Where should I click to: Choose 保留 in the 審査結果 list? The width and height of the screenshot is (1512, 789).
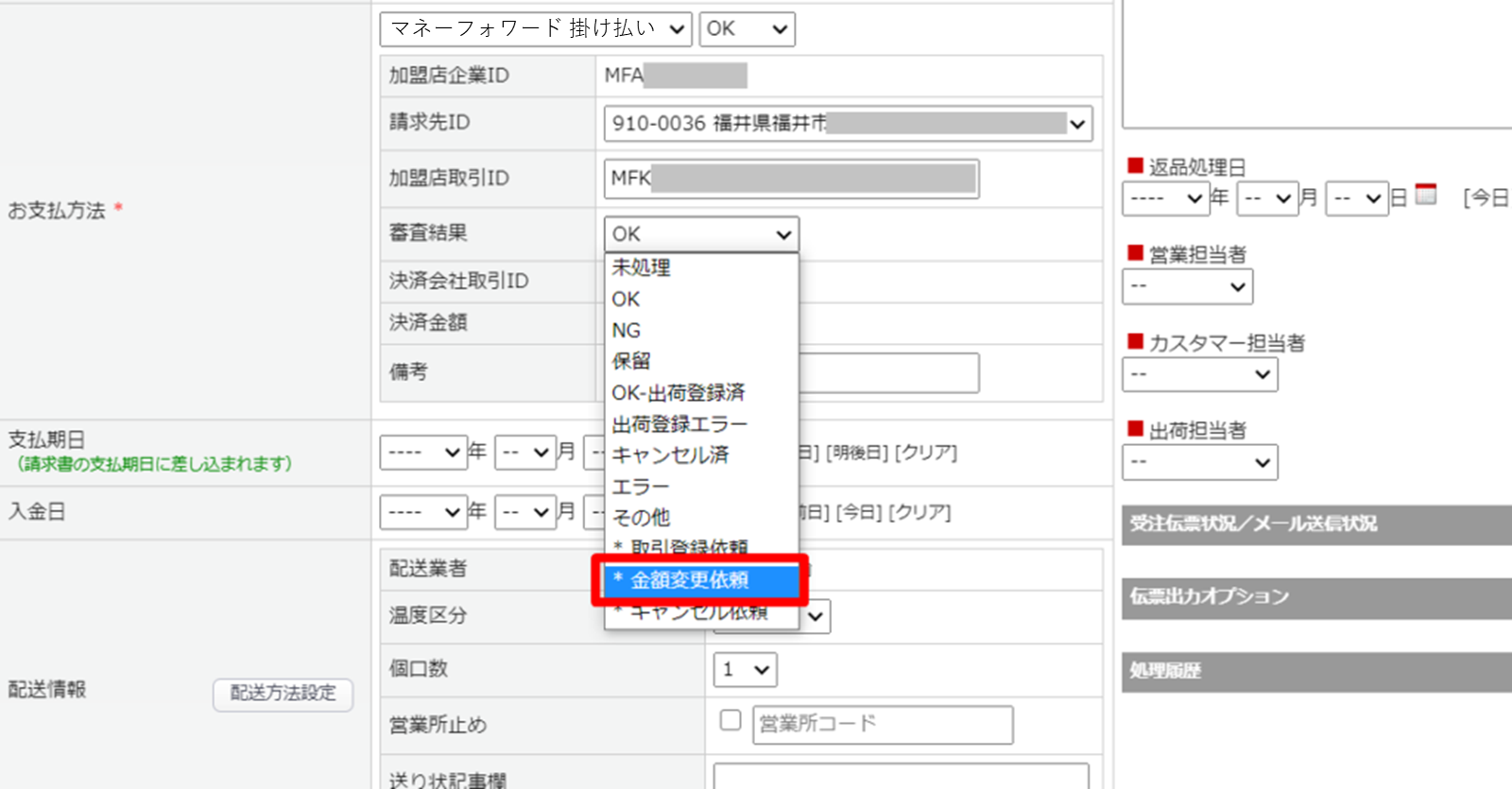pos(701,361)
